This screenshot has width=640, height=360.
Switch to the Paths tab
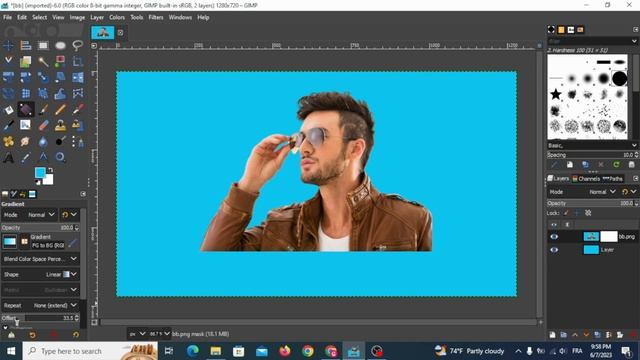pyautogui.click(x=613, y=179)
